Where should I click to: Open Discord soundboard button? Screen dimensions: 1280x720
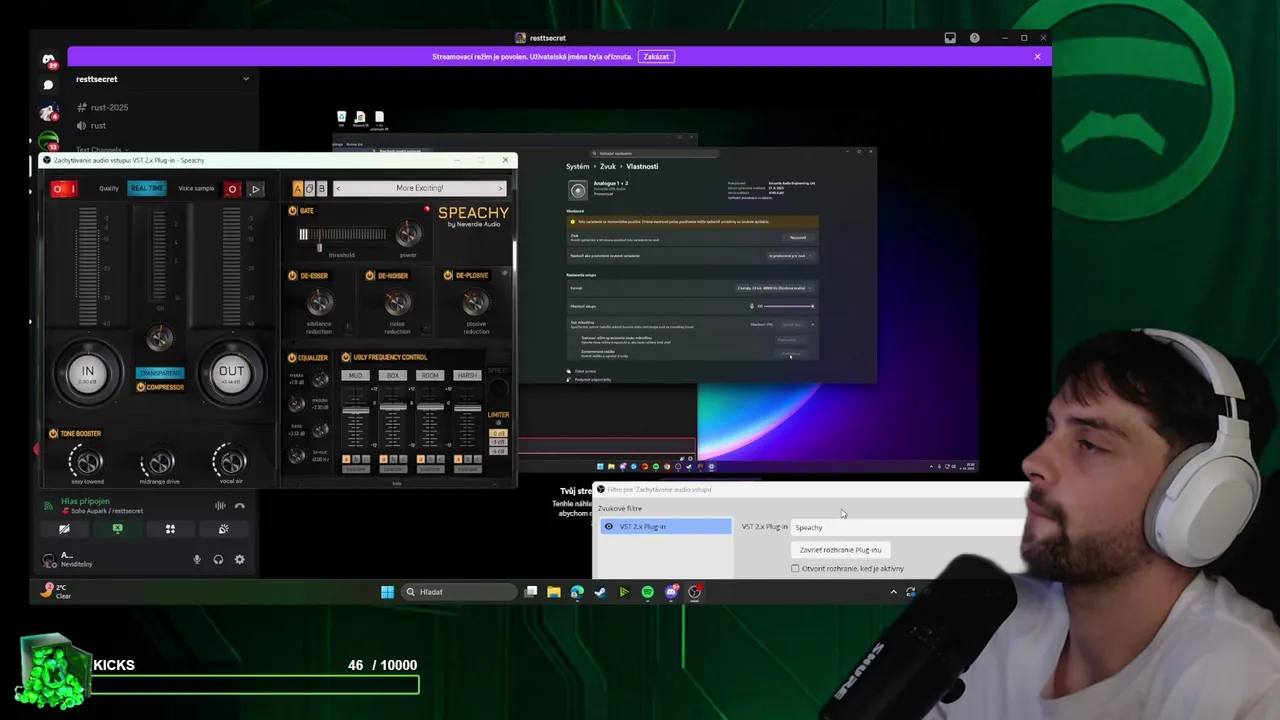pos(223,529)
